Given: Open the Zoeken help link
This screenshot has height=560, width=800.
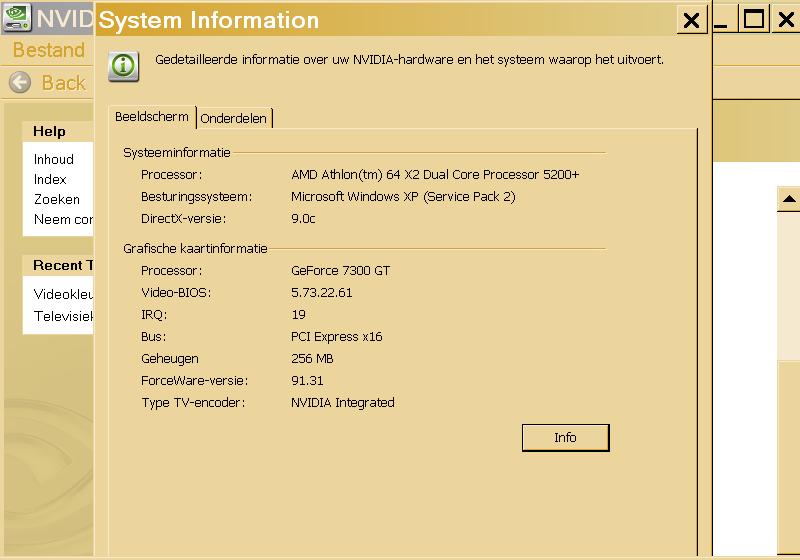Looking at the screenshot, I should (57, 199).
